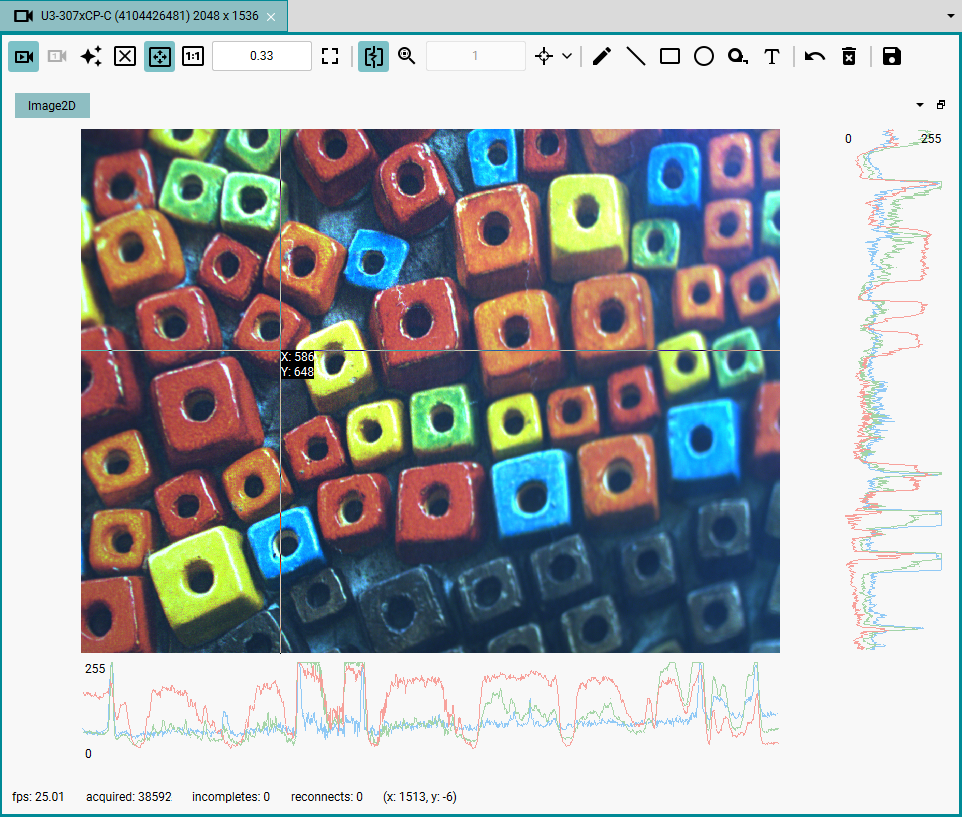962x817 pixels.
Task: Select the circle drawing tool
Action: [704, 56]
